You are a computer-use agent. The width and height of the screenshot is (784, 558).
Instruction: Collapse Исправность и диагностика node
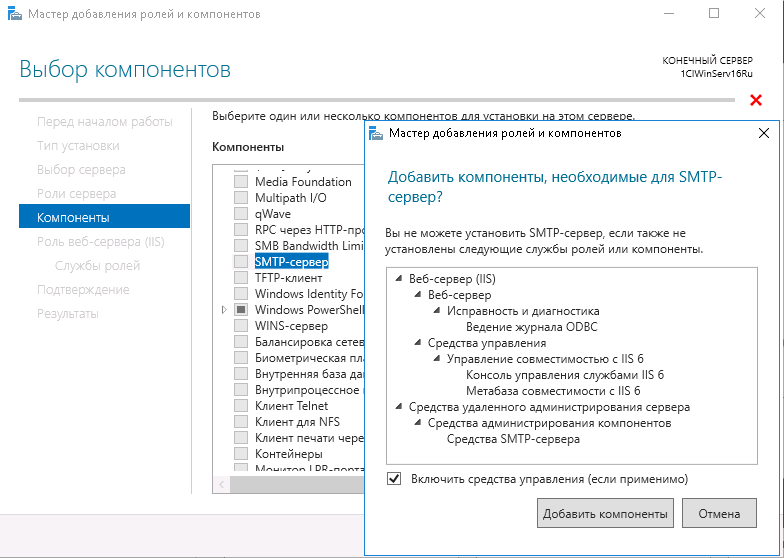pyautogui.click(x=436, y=310)
